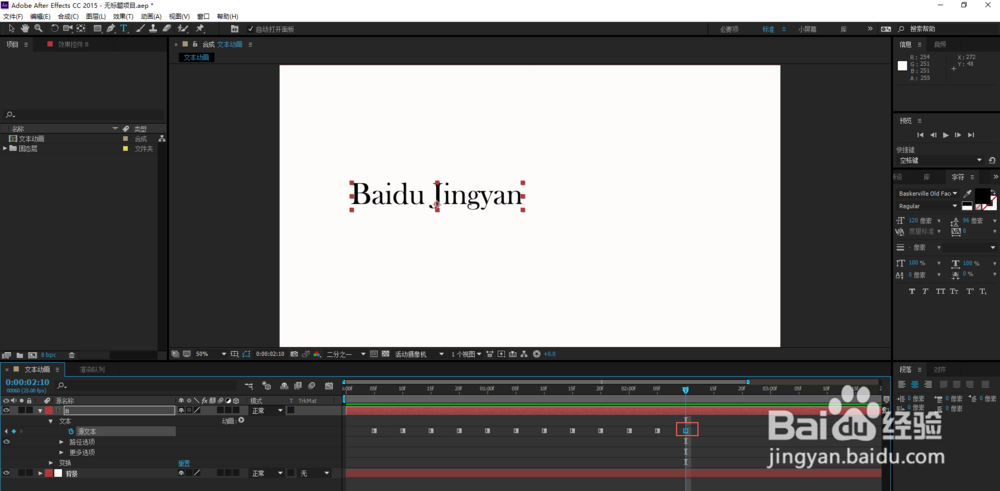Open the 效果(T) menu
The height and width of the screenshot is (491, 1000).
click(x=123, y=16)
